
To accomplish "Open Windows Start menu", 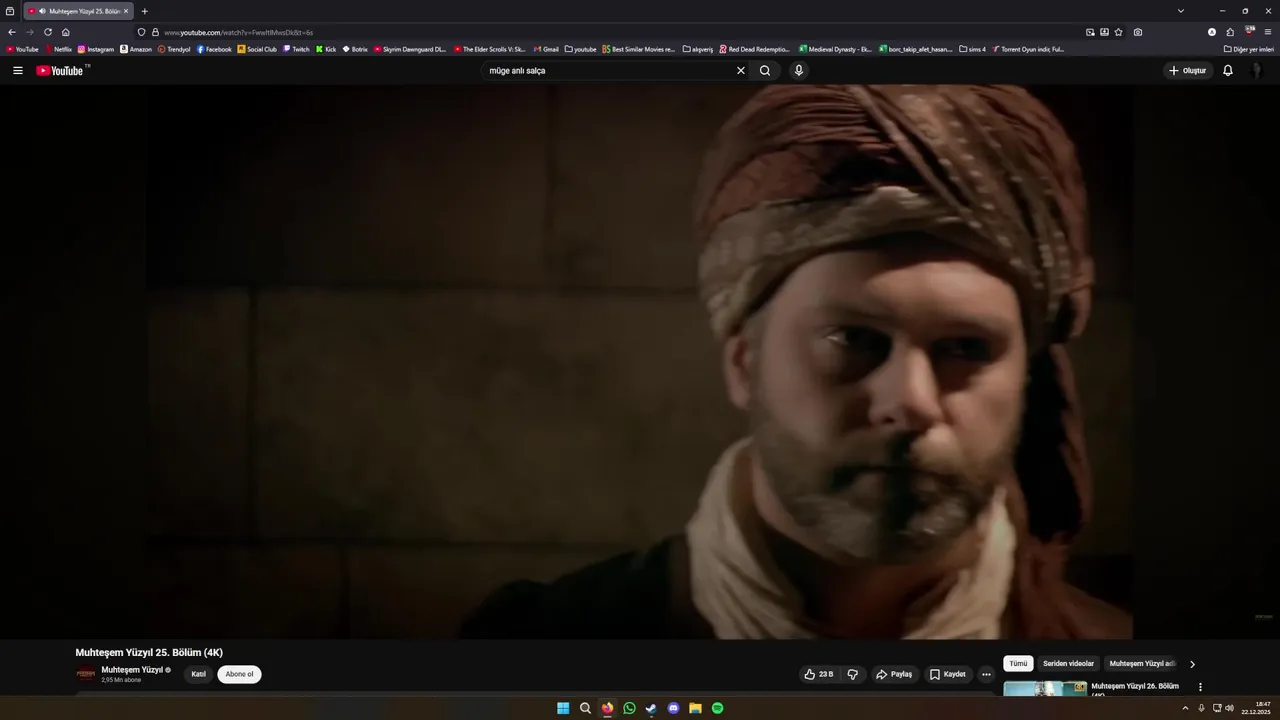I will [x=563, y=708].
